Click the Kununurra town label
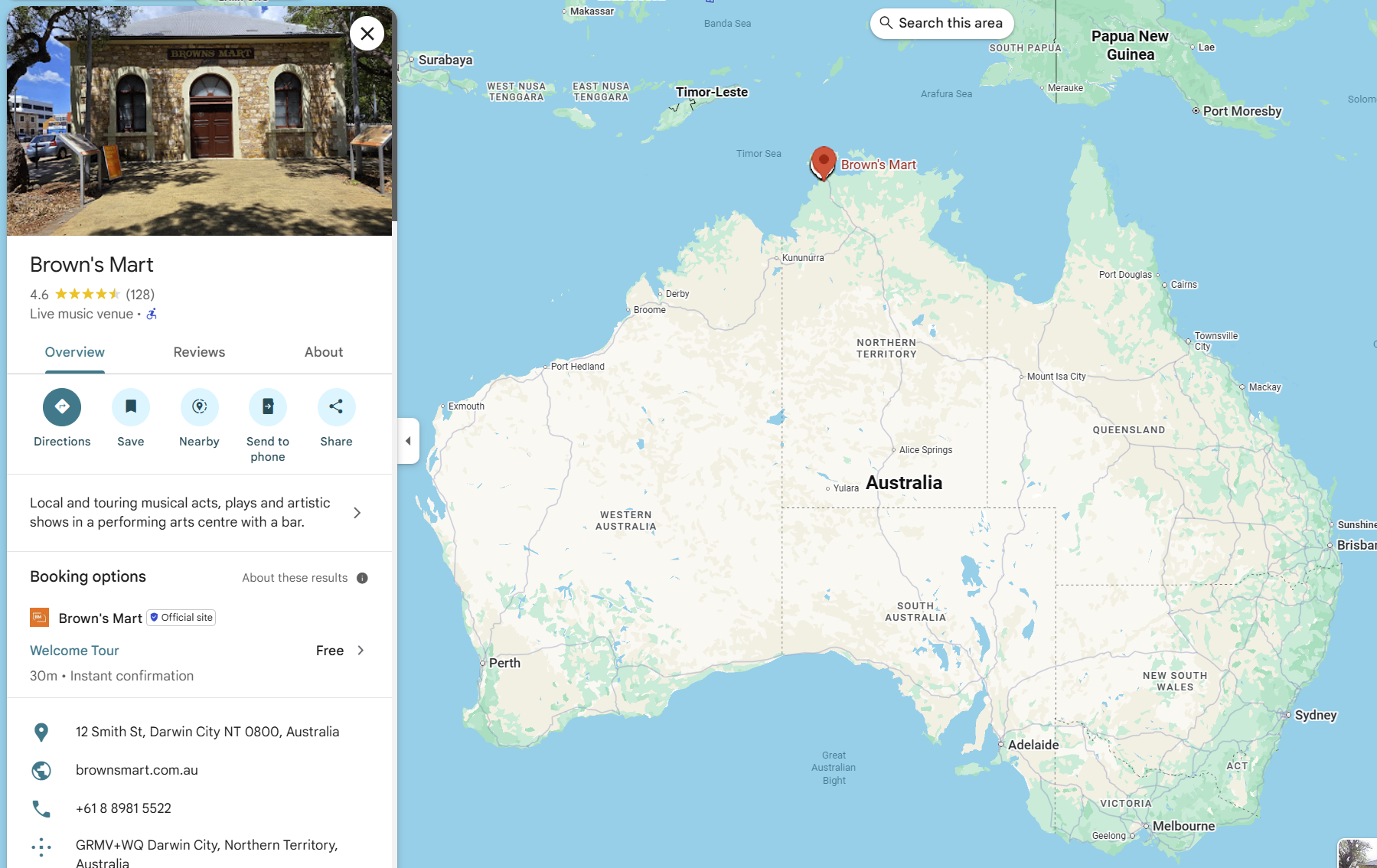 (803, 258)
